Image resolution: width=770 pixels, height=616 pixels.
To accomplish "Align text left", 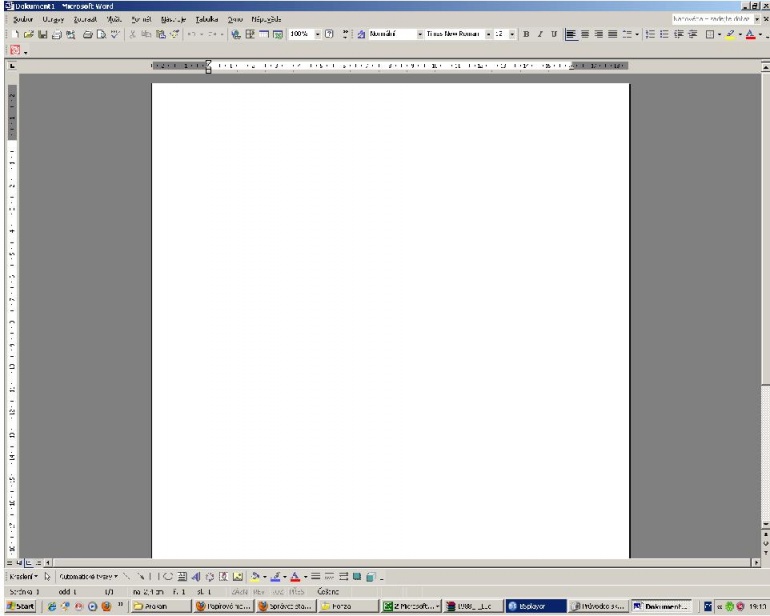I will click(x=571, y=34).
